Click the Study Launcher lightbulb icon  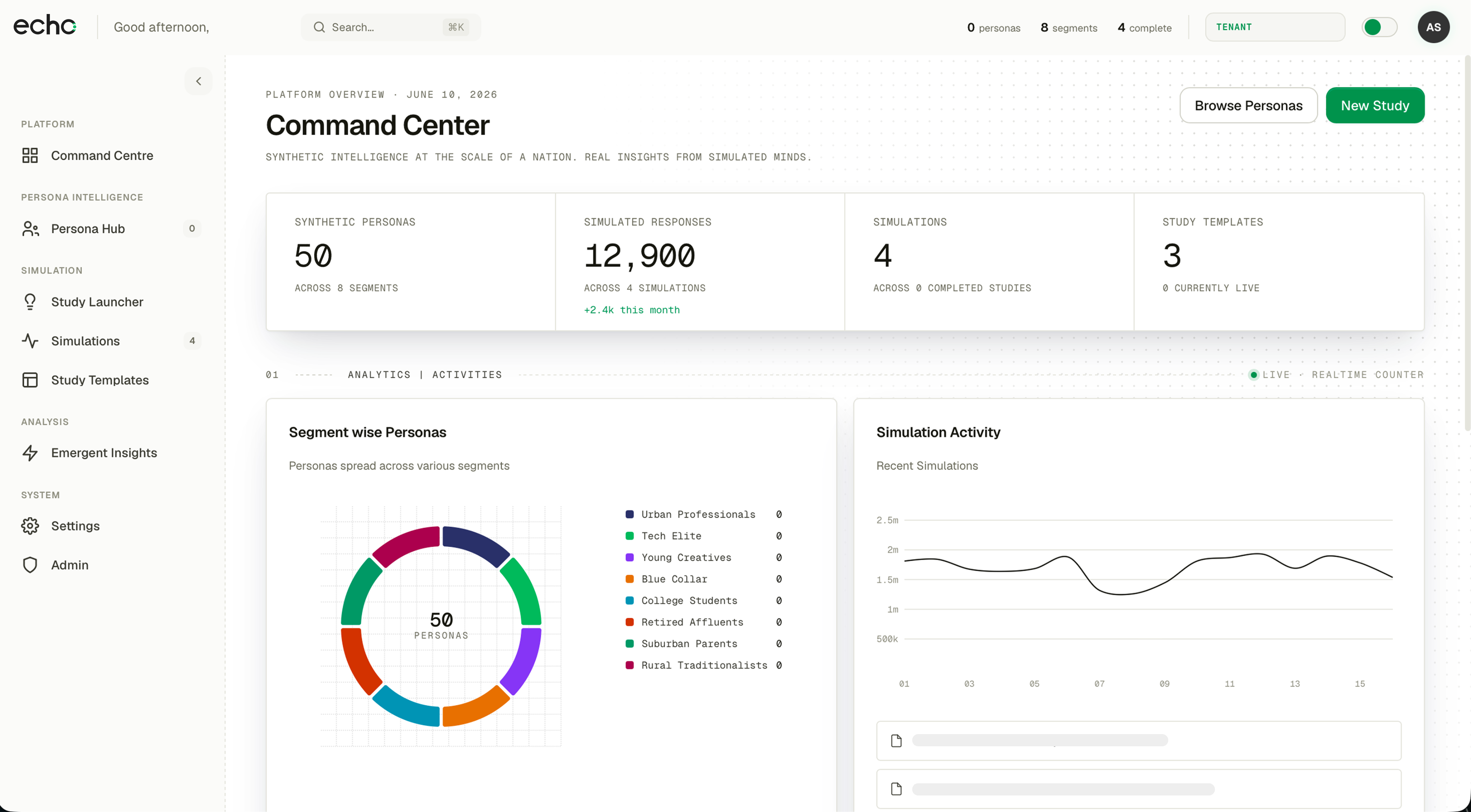[x=30, y=302]
